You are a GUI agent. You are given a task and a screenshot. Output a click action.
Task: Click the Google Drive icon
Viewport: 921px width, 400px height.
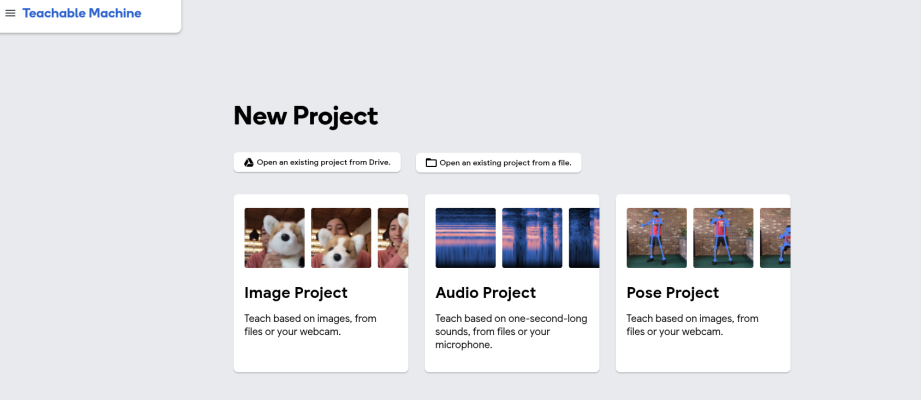249,163
